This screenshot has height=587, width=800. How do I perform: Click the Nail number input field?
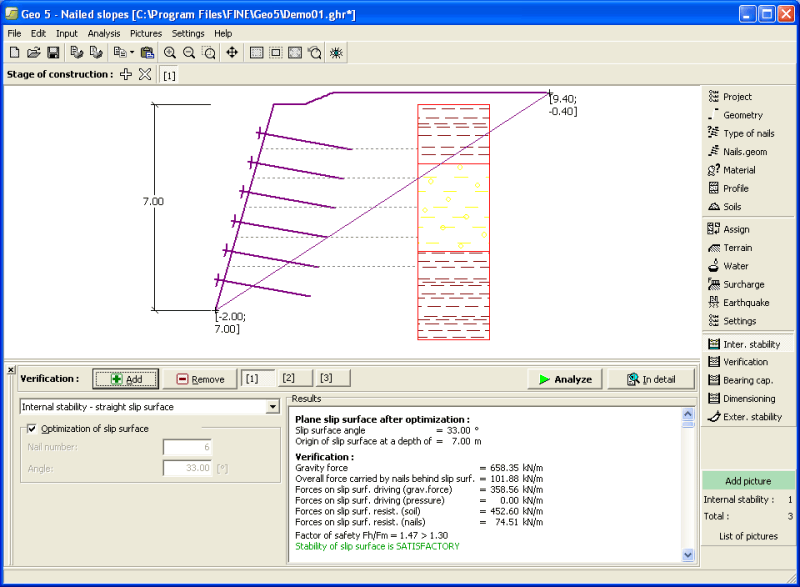187,447
